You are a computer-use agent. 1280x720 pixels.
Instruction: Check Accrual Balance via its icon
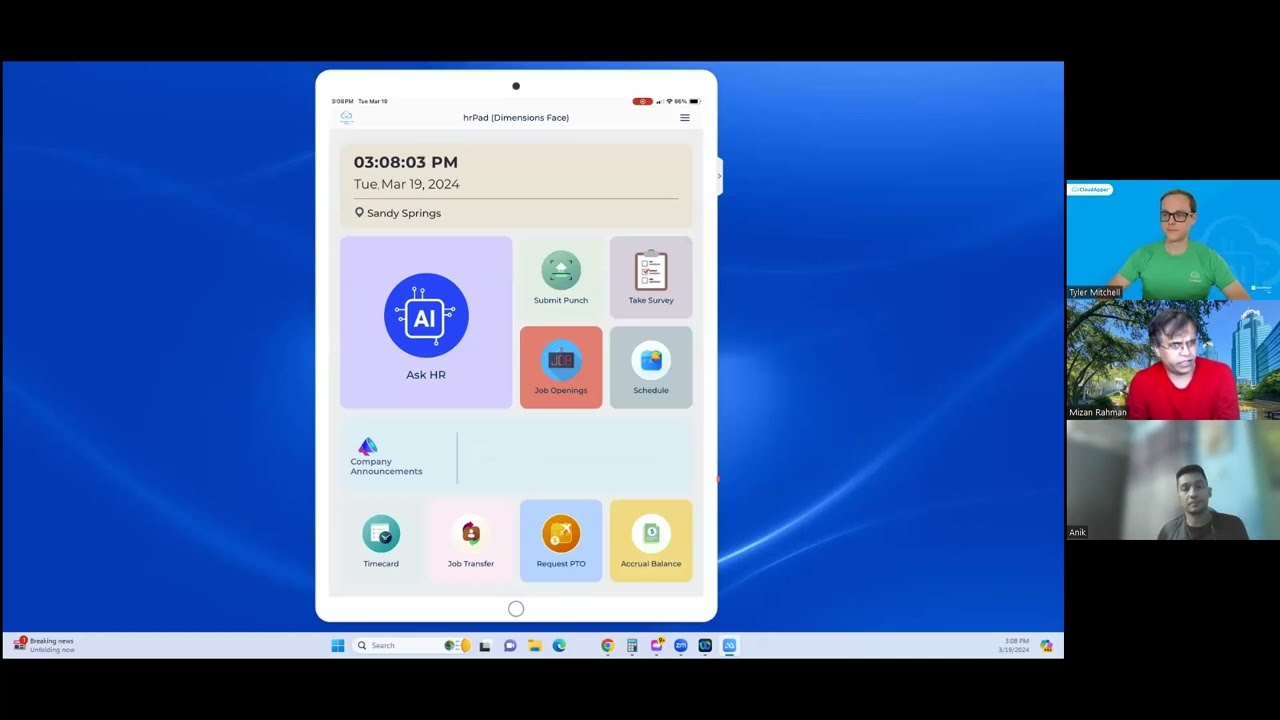point(650,538)
